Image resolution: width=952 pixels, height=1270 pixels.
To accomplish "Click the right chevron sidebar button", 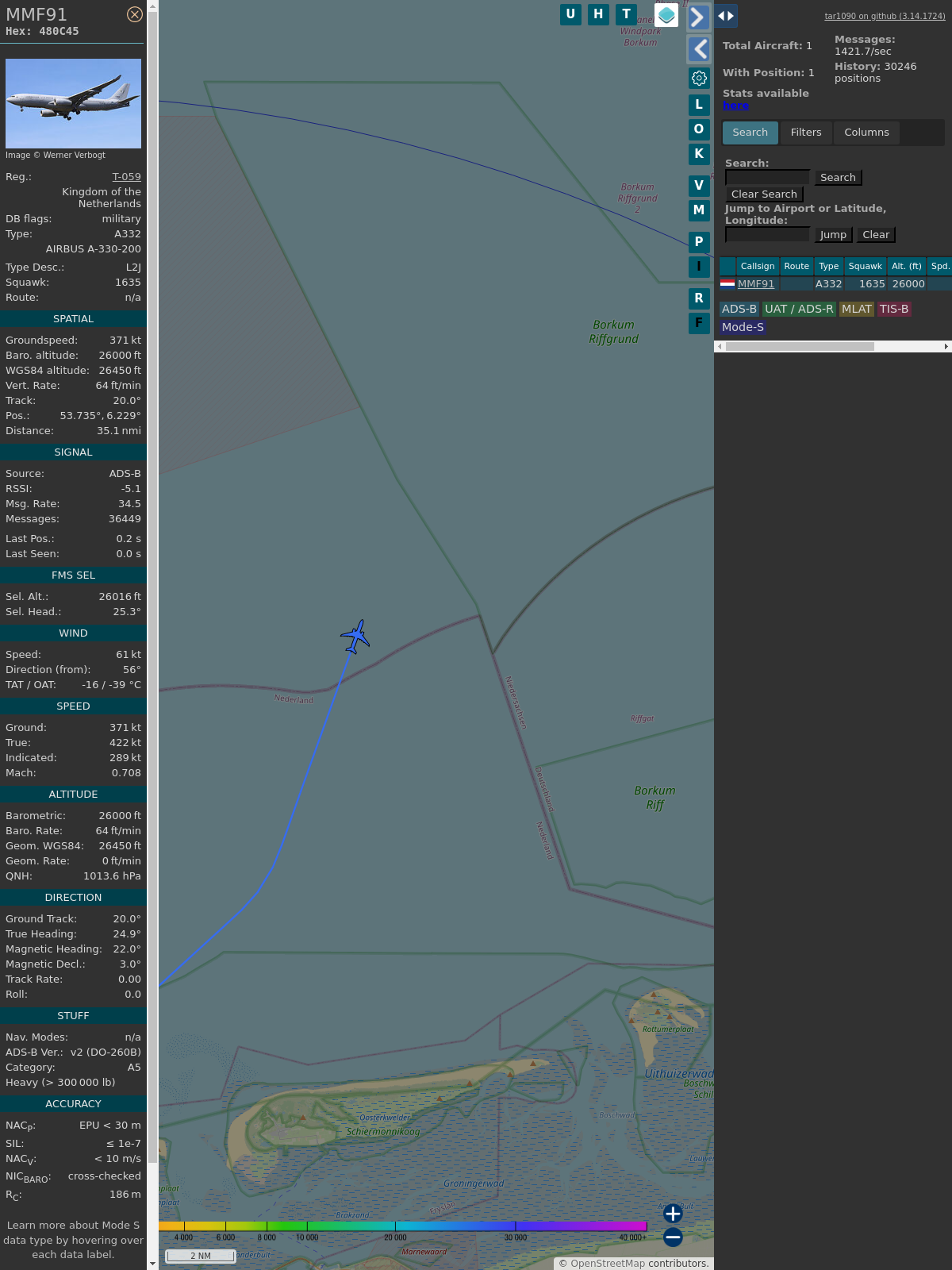I will pos(698,17).
